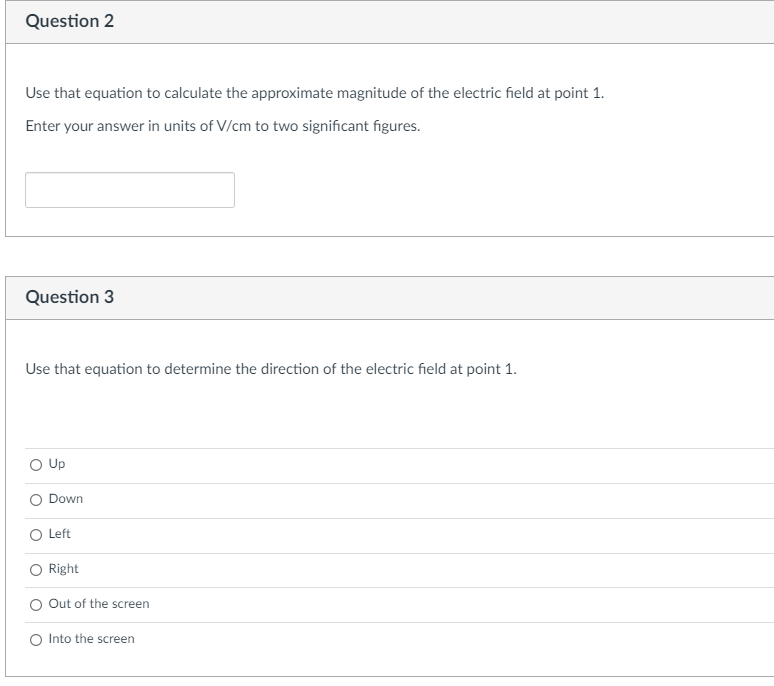Choose the "Right" radio option circle
Viewport: 774px width, 686px height.
point(36,570)
